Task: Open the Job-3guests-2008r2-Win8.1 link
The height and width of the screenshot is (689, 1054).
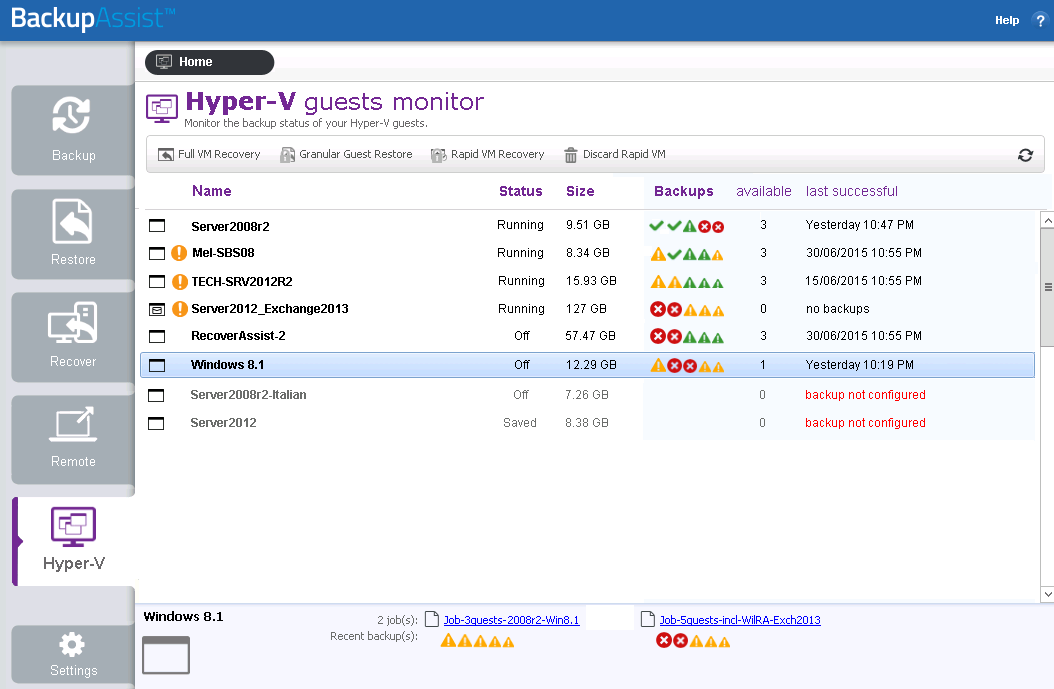Action: pos(512,620)
